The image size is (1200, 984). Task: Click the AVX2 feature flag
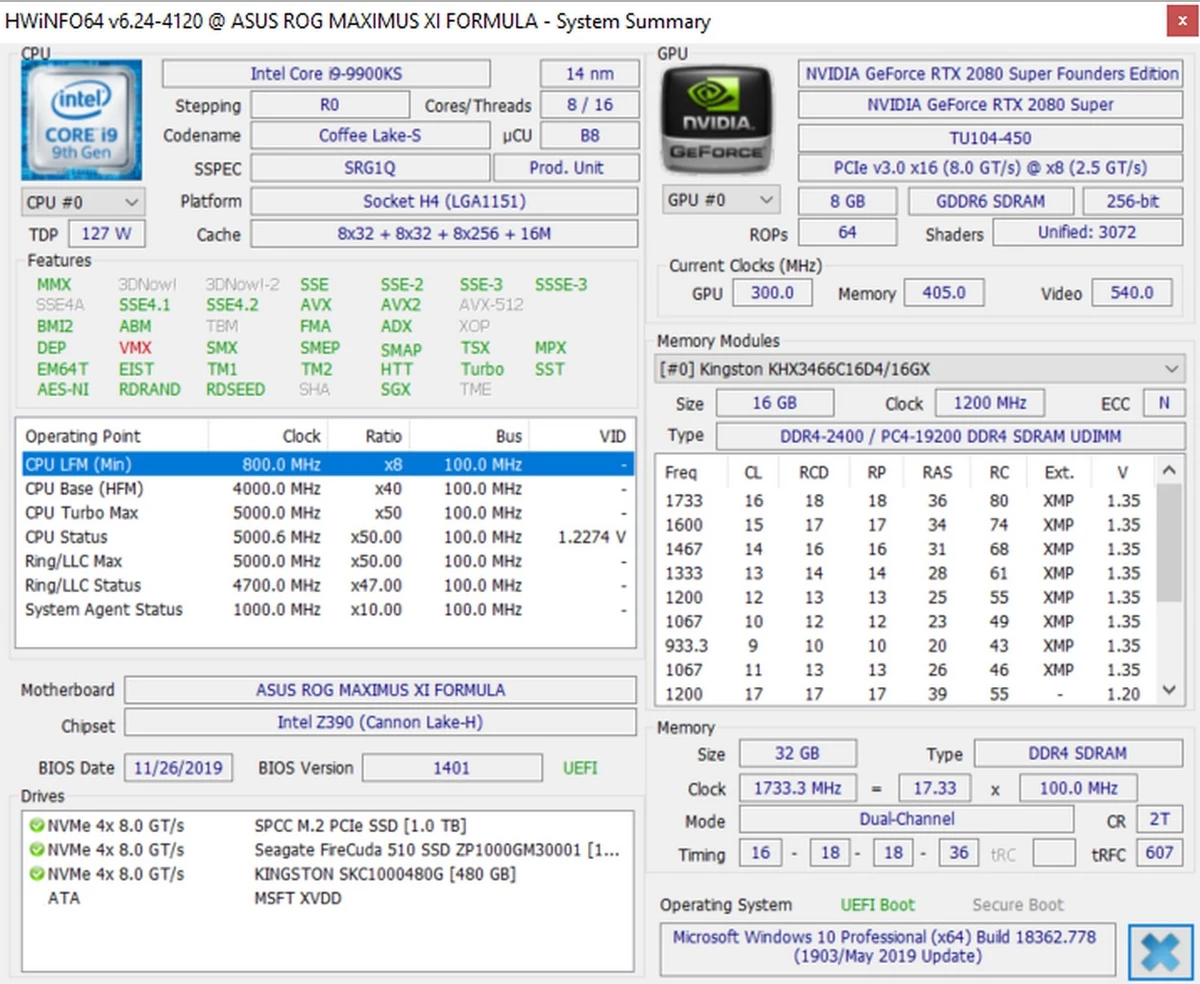click(x=401, y=305)
